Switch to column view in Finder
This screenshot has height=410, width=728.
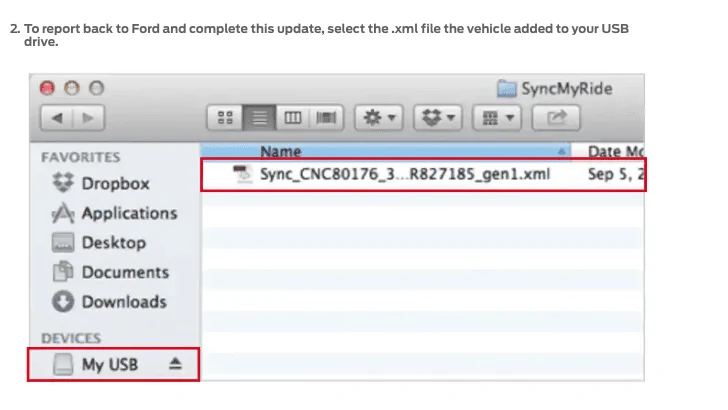point(292,117)
